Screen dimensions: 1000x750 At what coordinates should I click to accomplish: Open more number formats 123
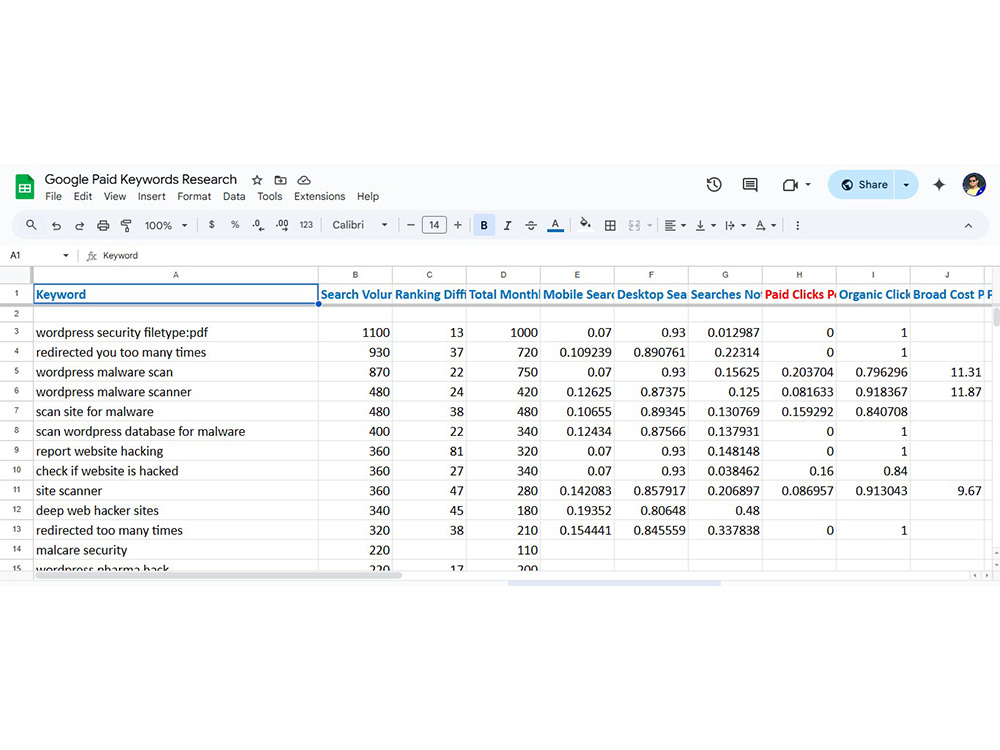(x=306, y=225)
